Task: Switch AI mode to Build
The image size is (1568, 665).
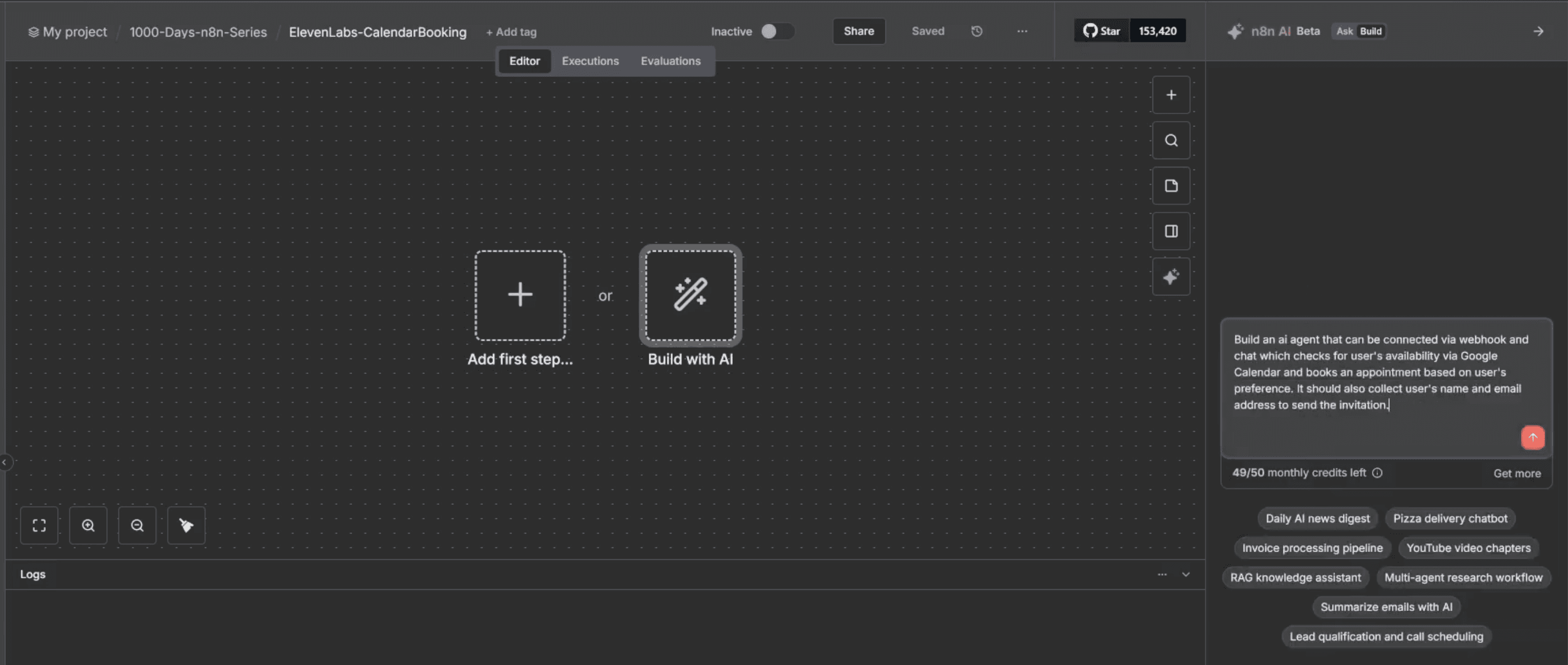Action: 1370,31
